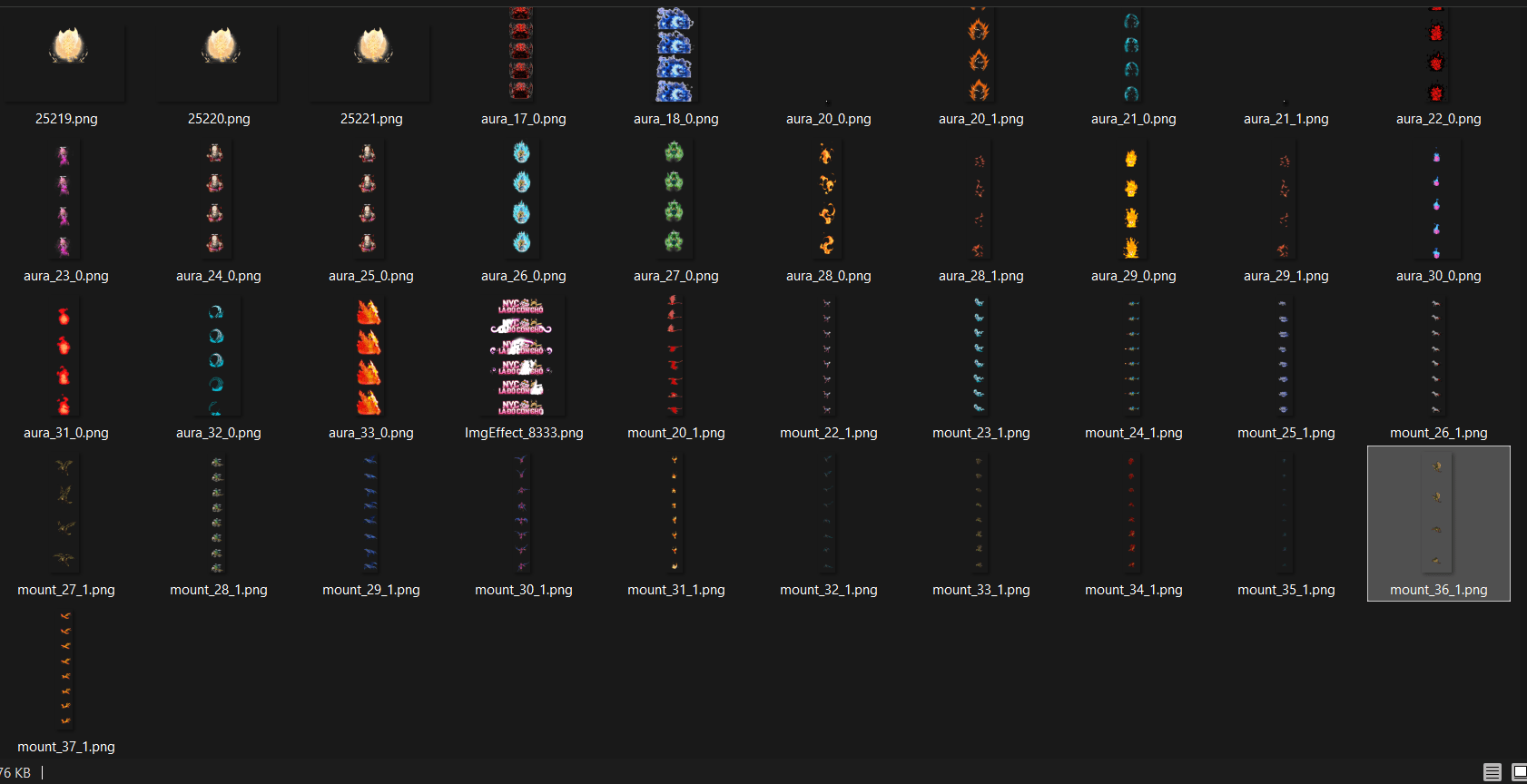Select the aura_18_0.png blue sprite thumbnail
Screen dimensions: 1527x784
click(675, 54)
